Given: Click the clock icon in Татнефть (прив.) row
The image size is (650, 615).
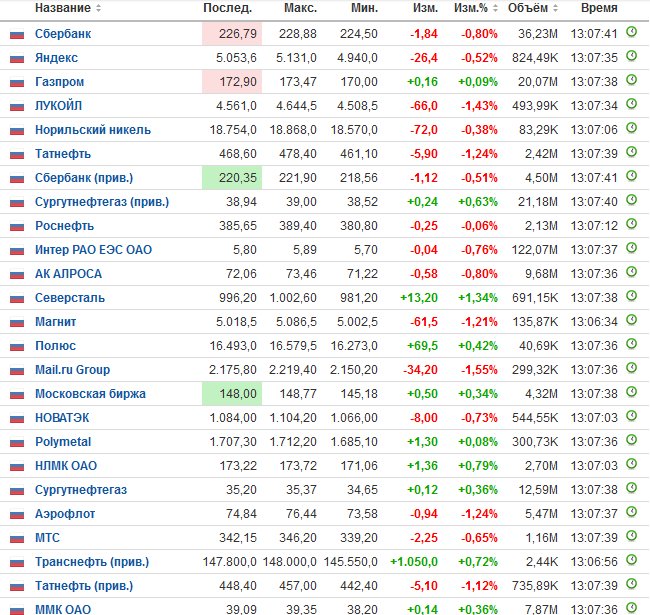Looking at the screenshot, I should pos(631,584).
